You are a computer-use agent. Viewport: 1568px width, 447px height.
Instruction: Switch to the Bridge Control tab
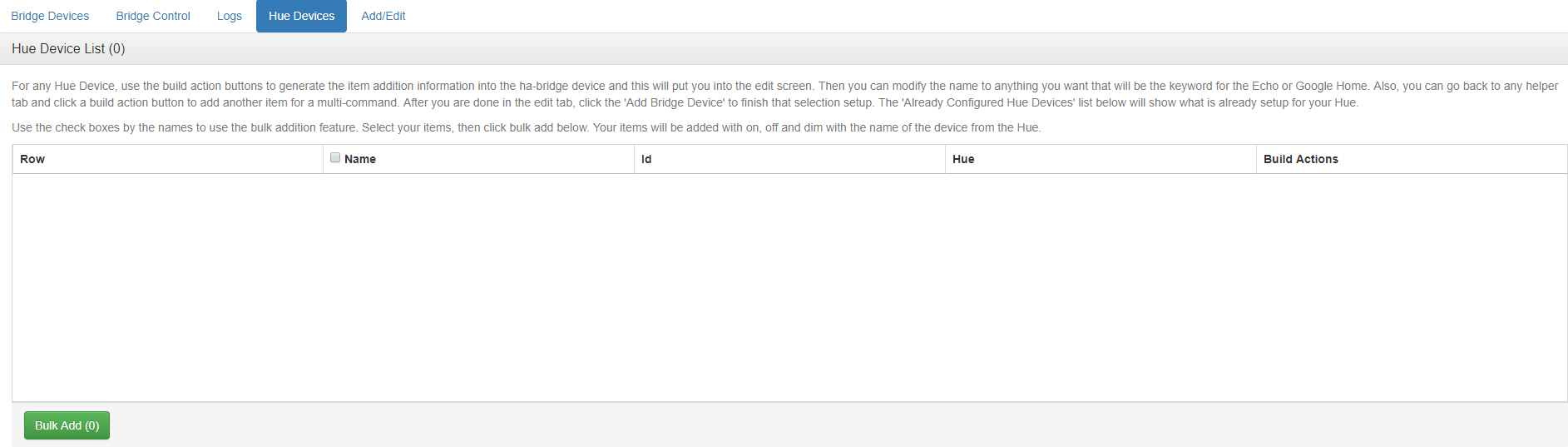pos(153,16)
